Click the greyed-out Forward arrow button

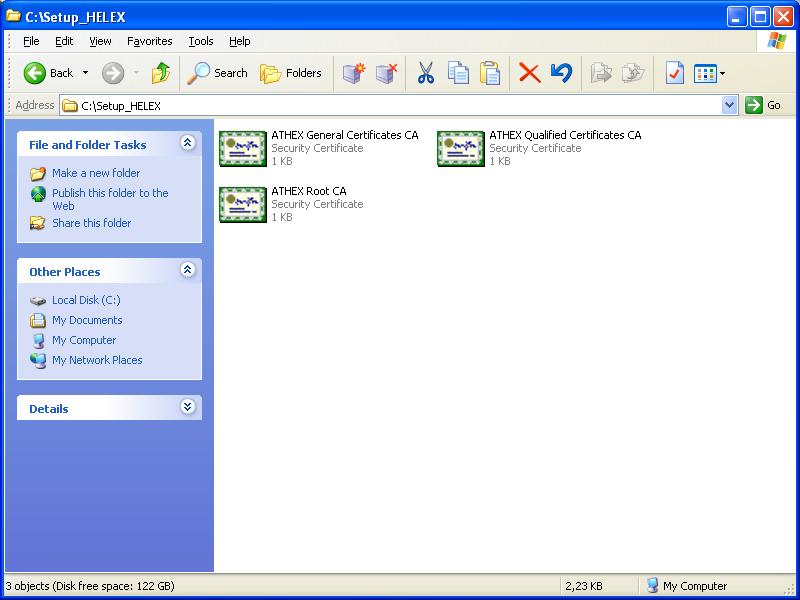113,73
